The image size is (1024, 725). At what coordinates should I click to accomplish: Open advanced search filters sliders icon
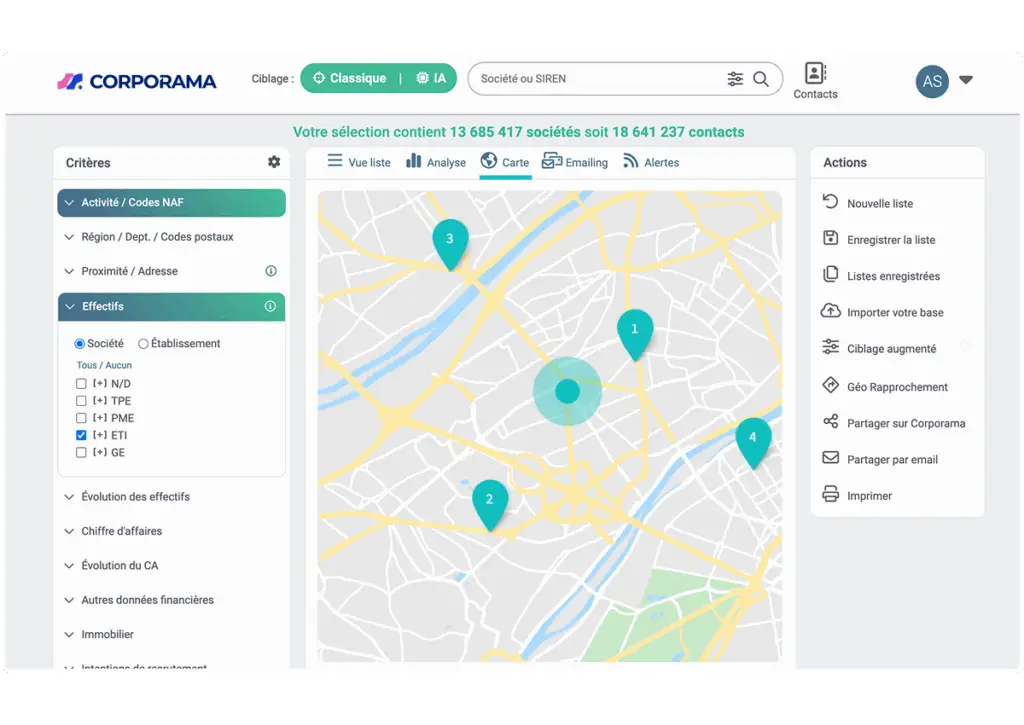point(735,79)
